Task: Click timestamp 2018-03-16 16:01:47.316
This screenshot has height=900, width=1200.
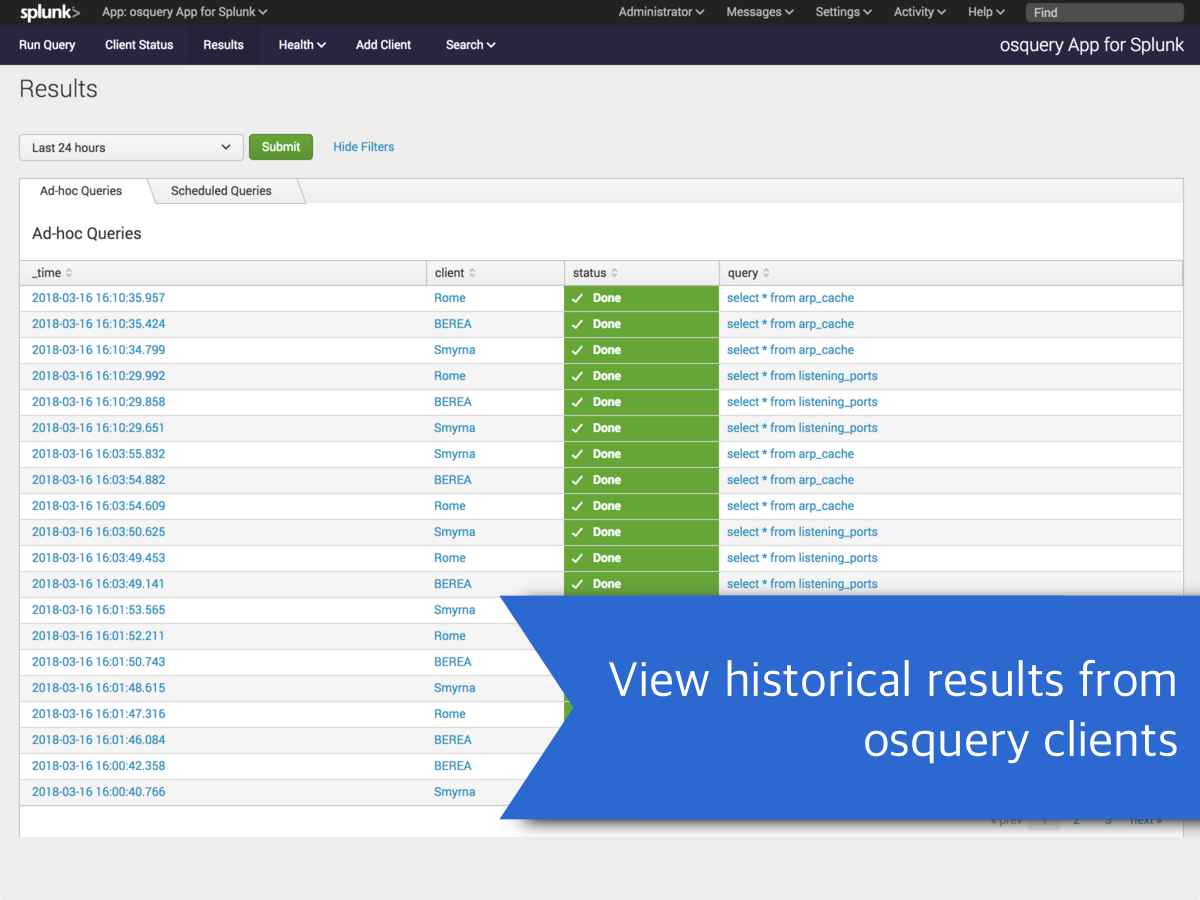Action: [x=99, y=714]
